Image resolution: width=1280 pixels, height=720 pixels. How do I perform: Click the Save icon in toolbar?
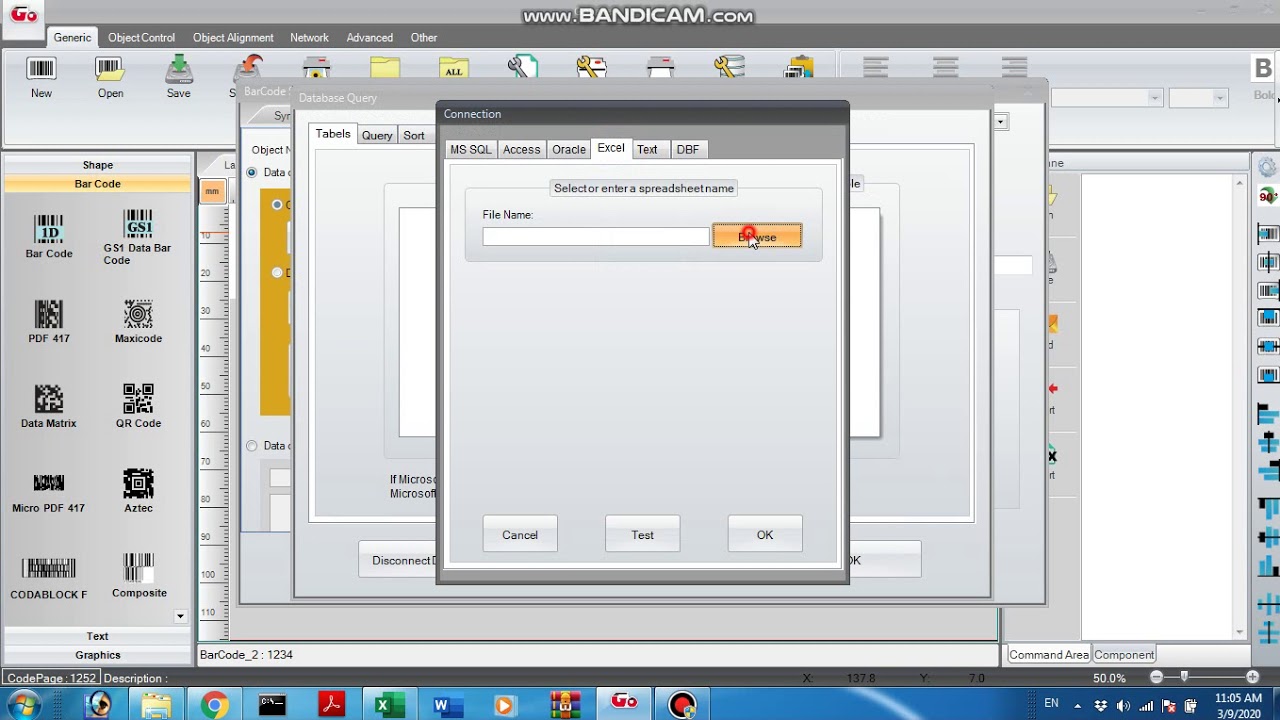[x=178, y=68]
